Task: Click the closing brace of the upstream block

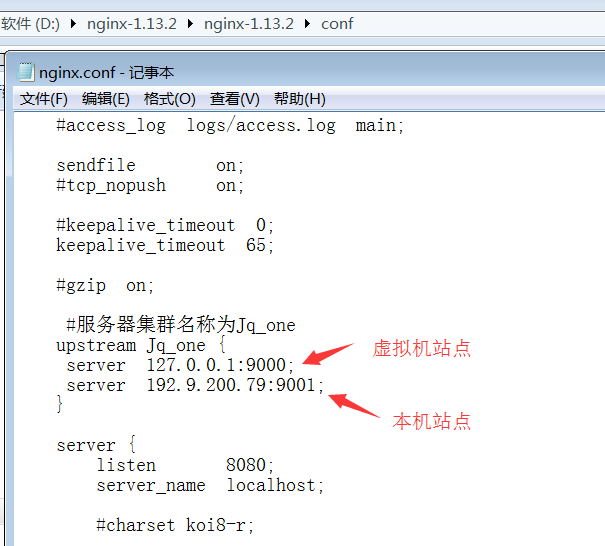Action: (59, 404)
